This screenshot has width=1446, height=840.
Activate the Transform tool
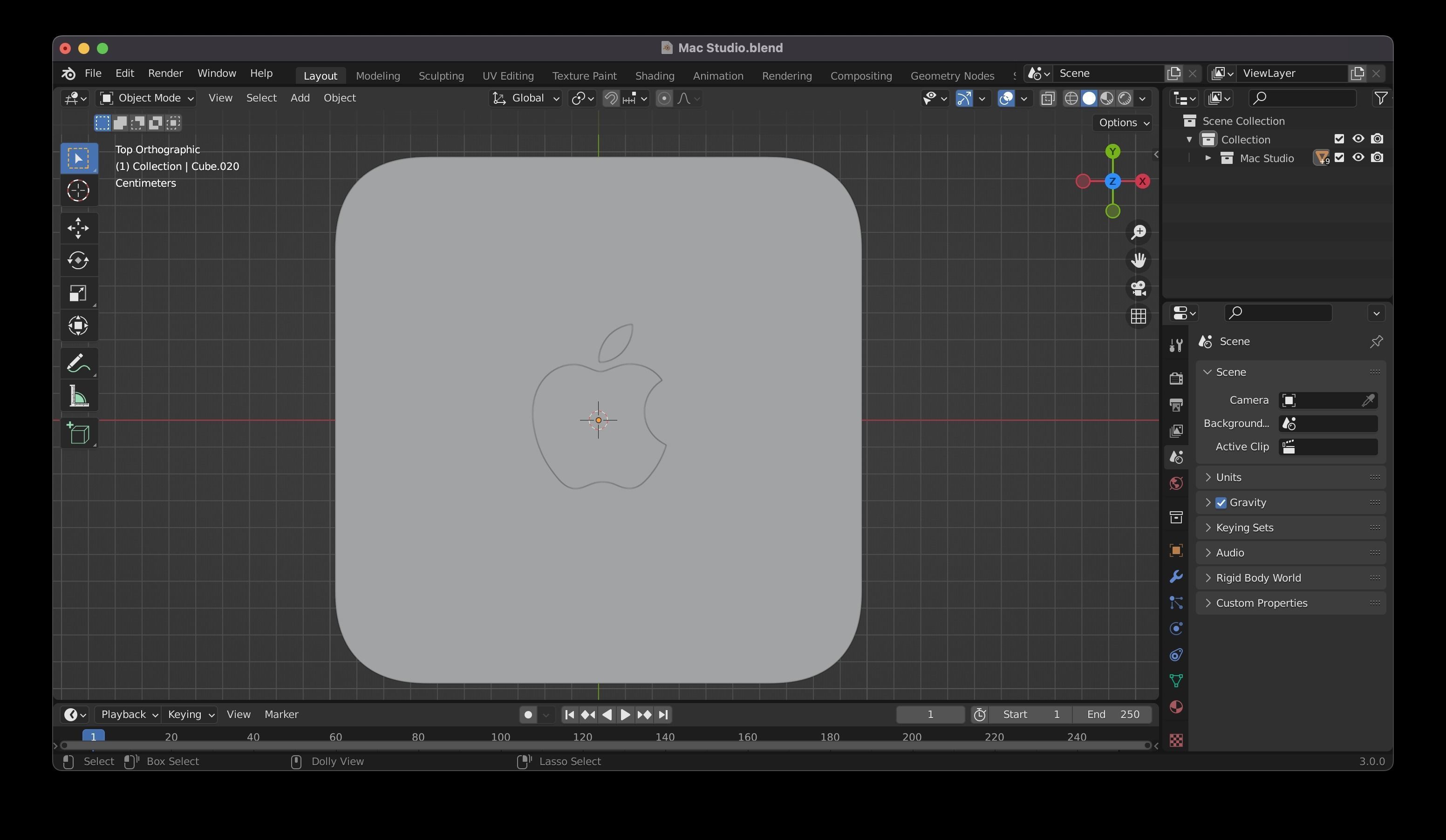click(79, 325)
